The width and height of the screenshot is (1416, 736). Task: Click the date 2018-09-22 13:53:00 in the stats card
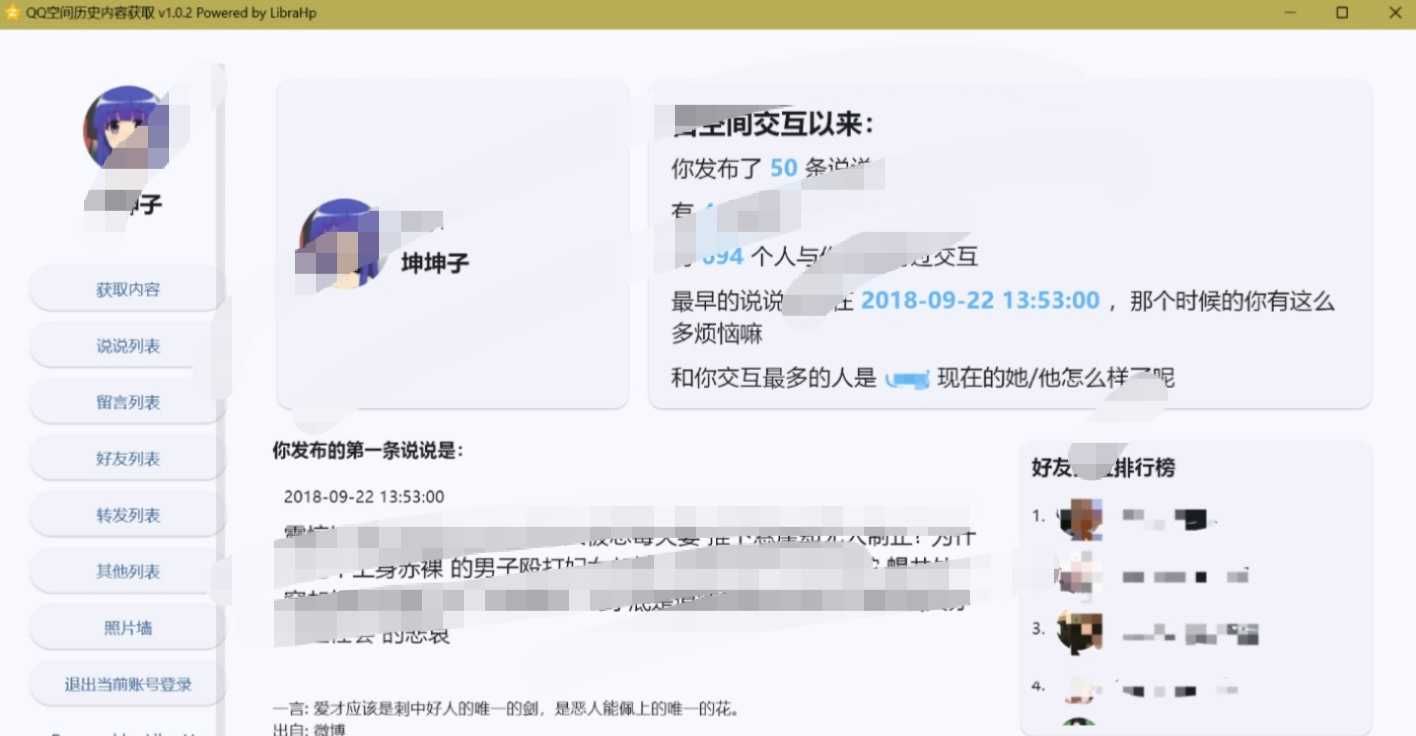point(980,301)
